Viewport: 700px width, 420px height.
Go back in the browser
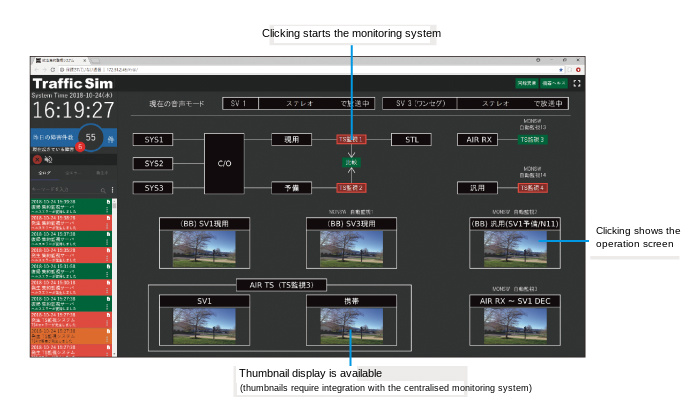[x=36, y=70]
